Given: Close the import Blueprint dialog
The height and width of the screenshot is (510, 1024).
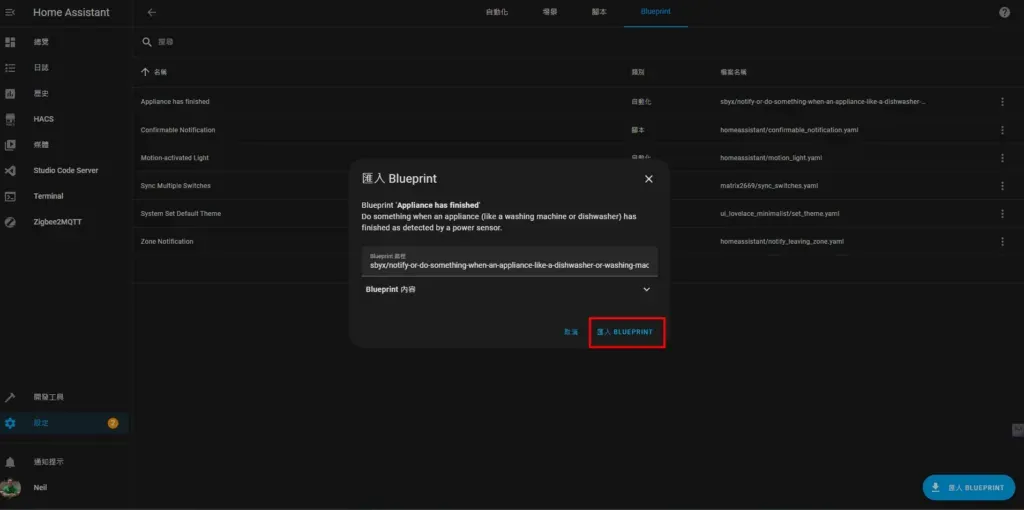Looking at the screenshot, I should coord(648,179).
